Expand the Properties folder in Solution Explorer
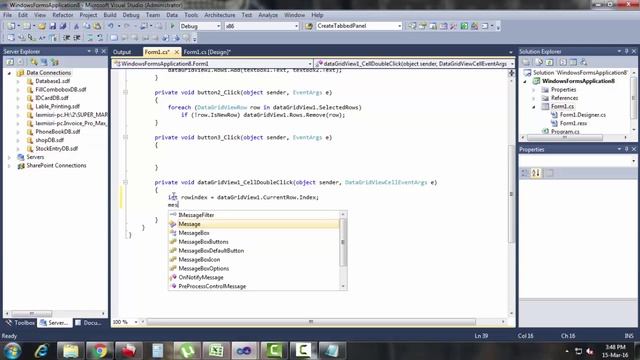Image resolution: width=640 pixels, height=360 pixels. point(534,90)
